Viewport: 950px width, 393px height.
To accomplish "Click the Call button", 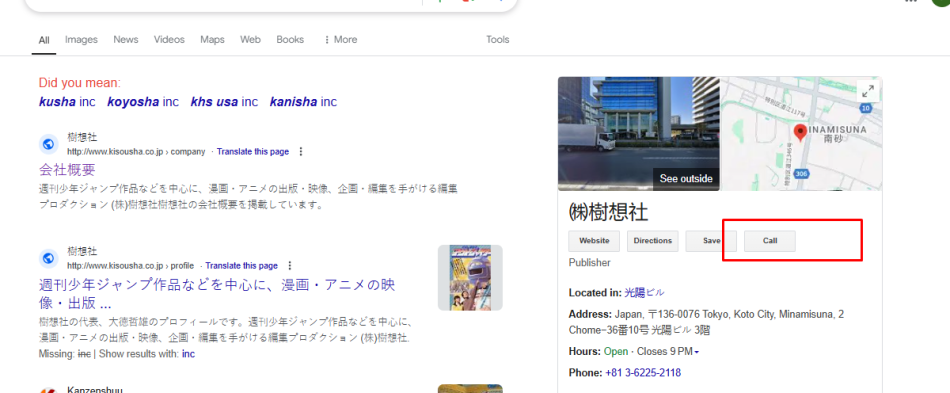I will (x=769, y=240).
